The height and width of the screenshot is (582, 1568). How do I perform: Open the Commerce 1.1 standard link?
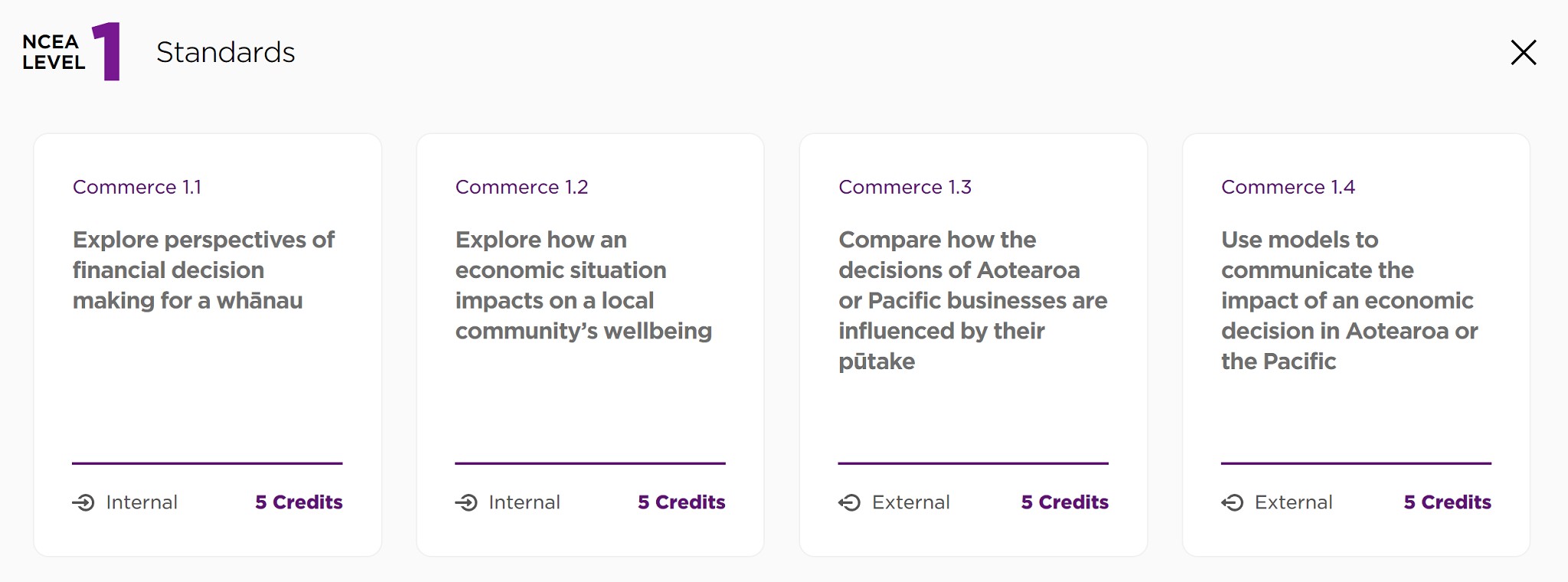click(x=137, y=187)
